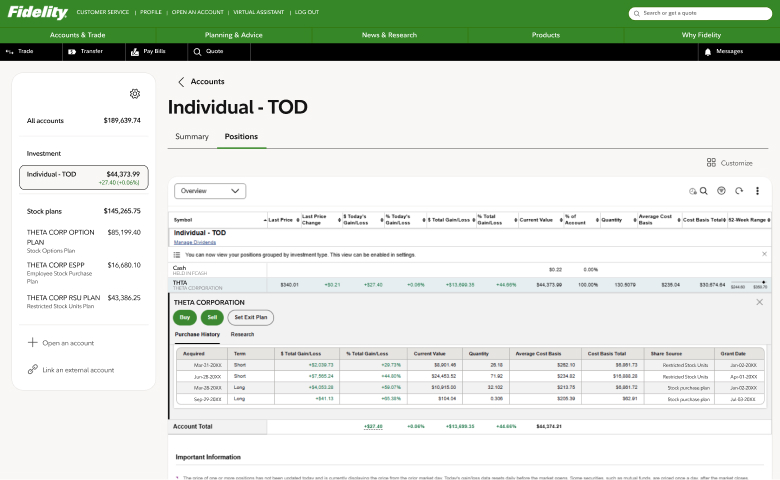Viewport: 780px width, 480px height.
Task: Click the Messages bell icon
Action: pyautogui.click(x=708, y=51)
